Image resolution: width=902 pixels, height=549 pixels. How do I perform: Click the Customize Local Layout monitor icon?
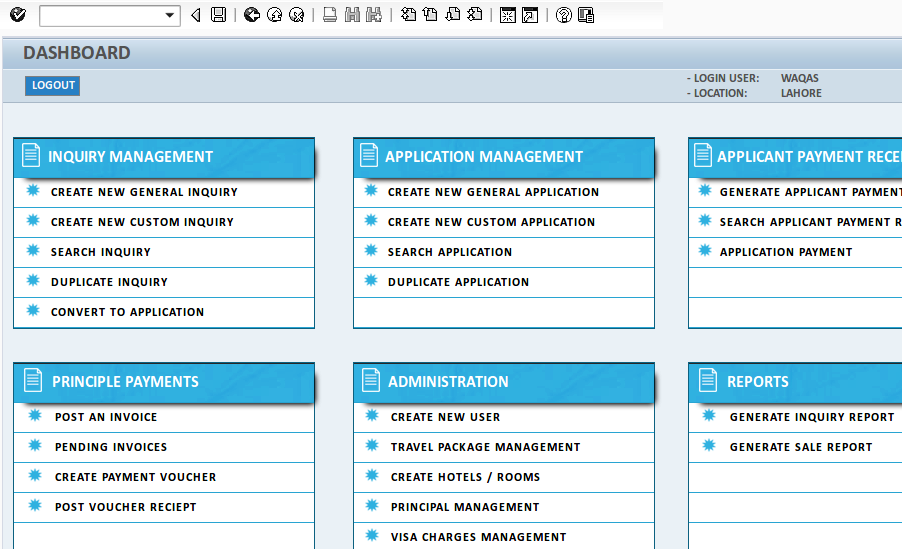click(586, 15)
